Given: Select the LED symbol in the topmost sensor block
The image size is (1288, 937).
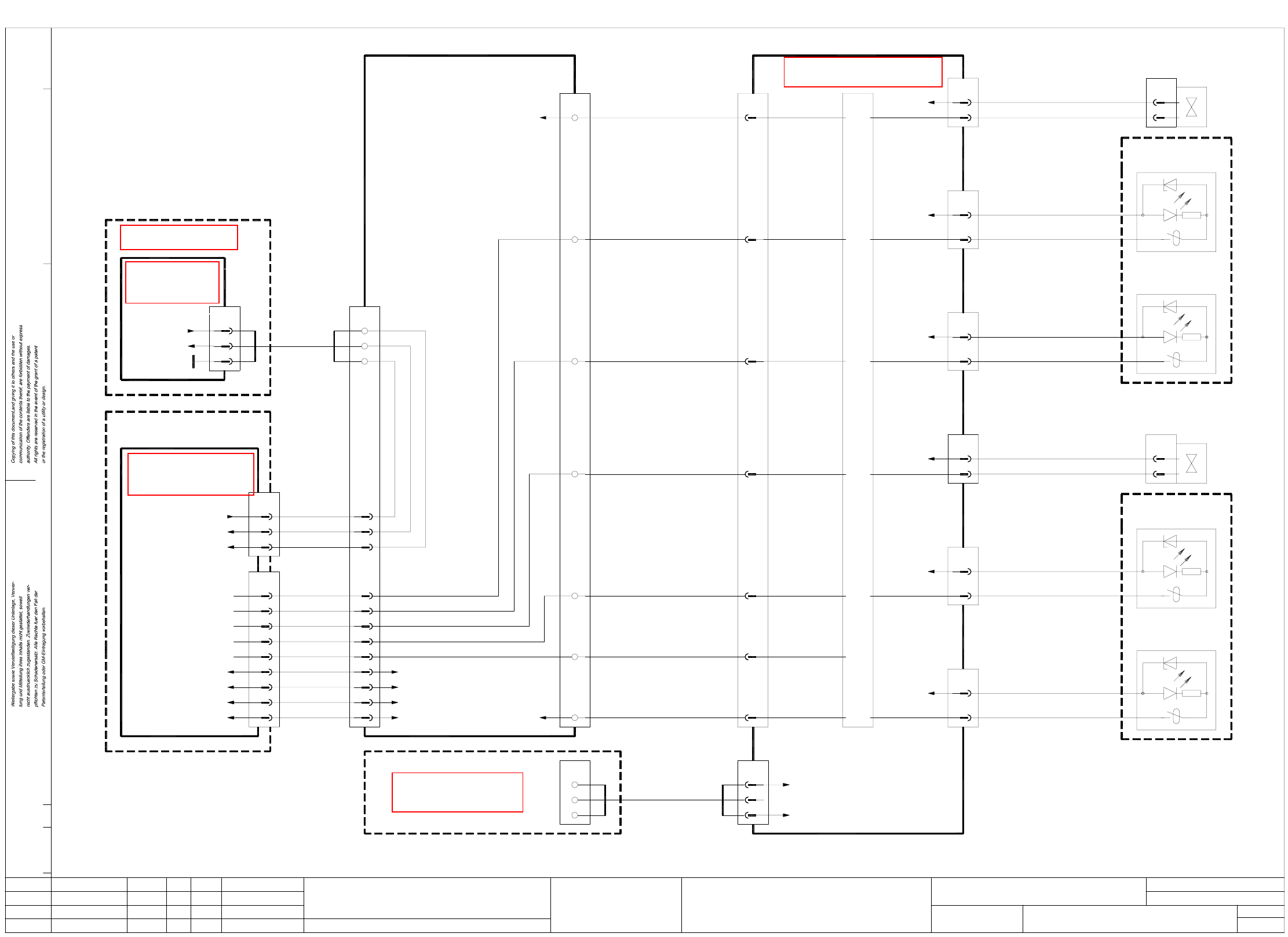Looking at the screenshot, I should point(1170,215).
